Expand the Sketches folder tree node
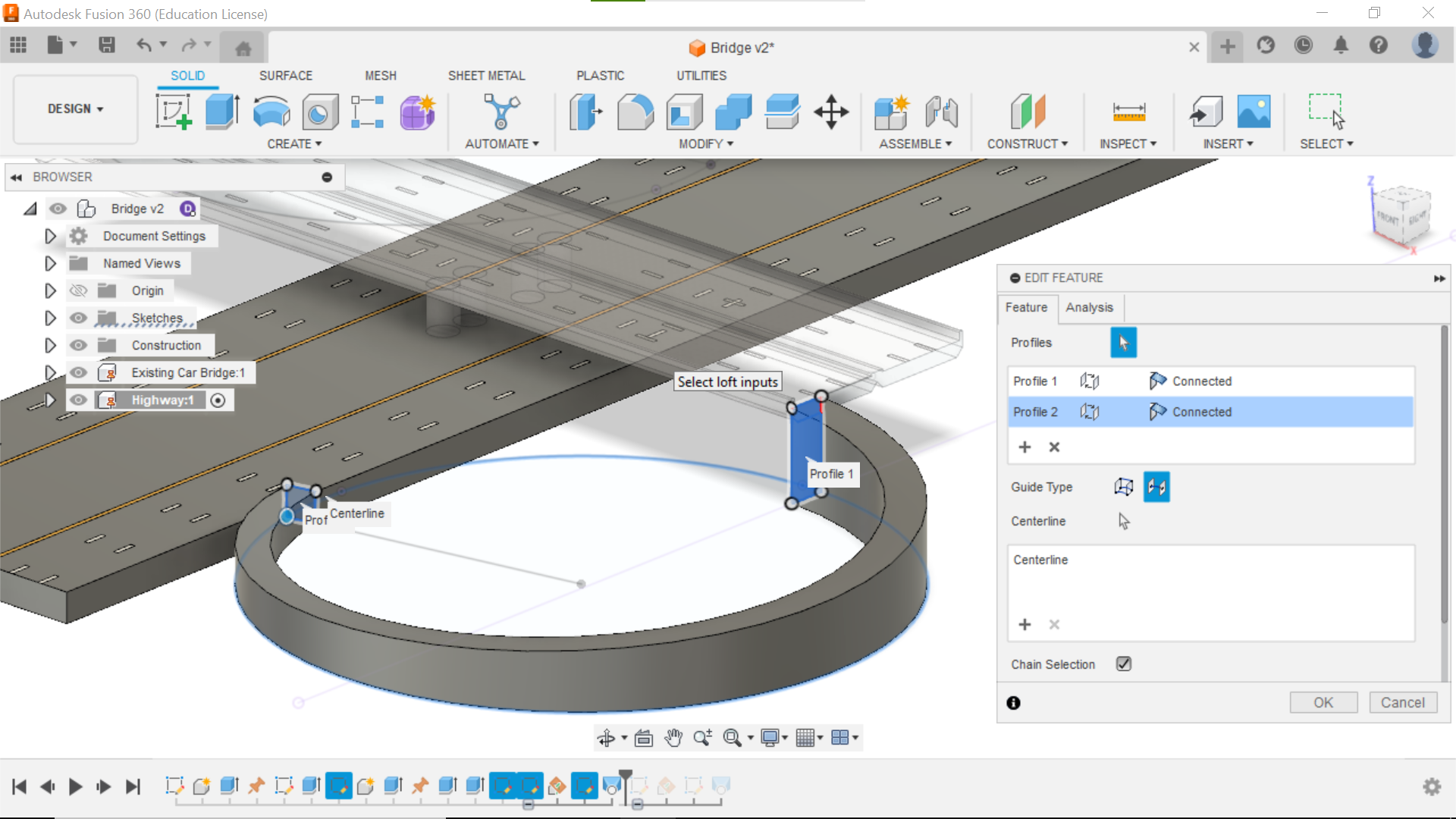This screenshot has height=819, width=1456. coord(50,318)
